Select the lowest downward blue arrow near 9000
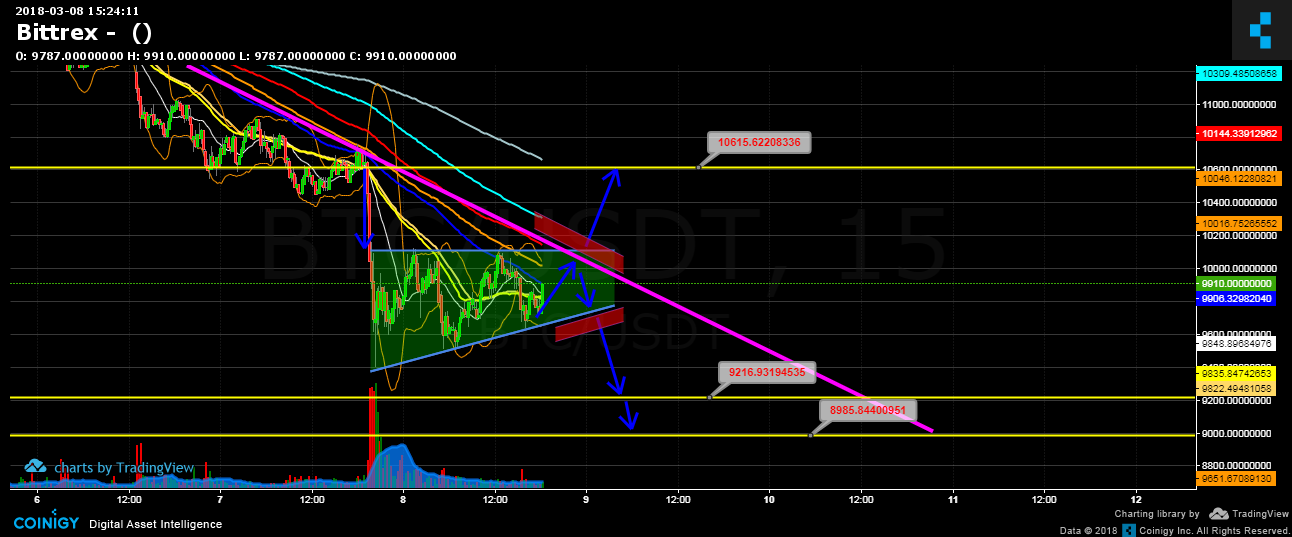1292x537 pixels. tap(629, 416)
